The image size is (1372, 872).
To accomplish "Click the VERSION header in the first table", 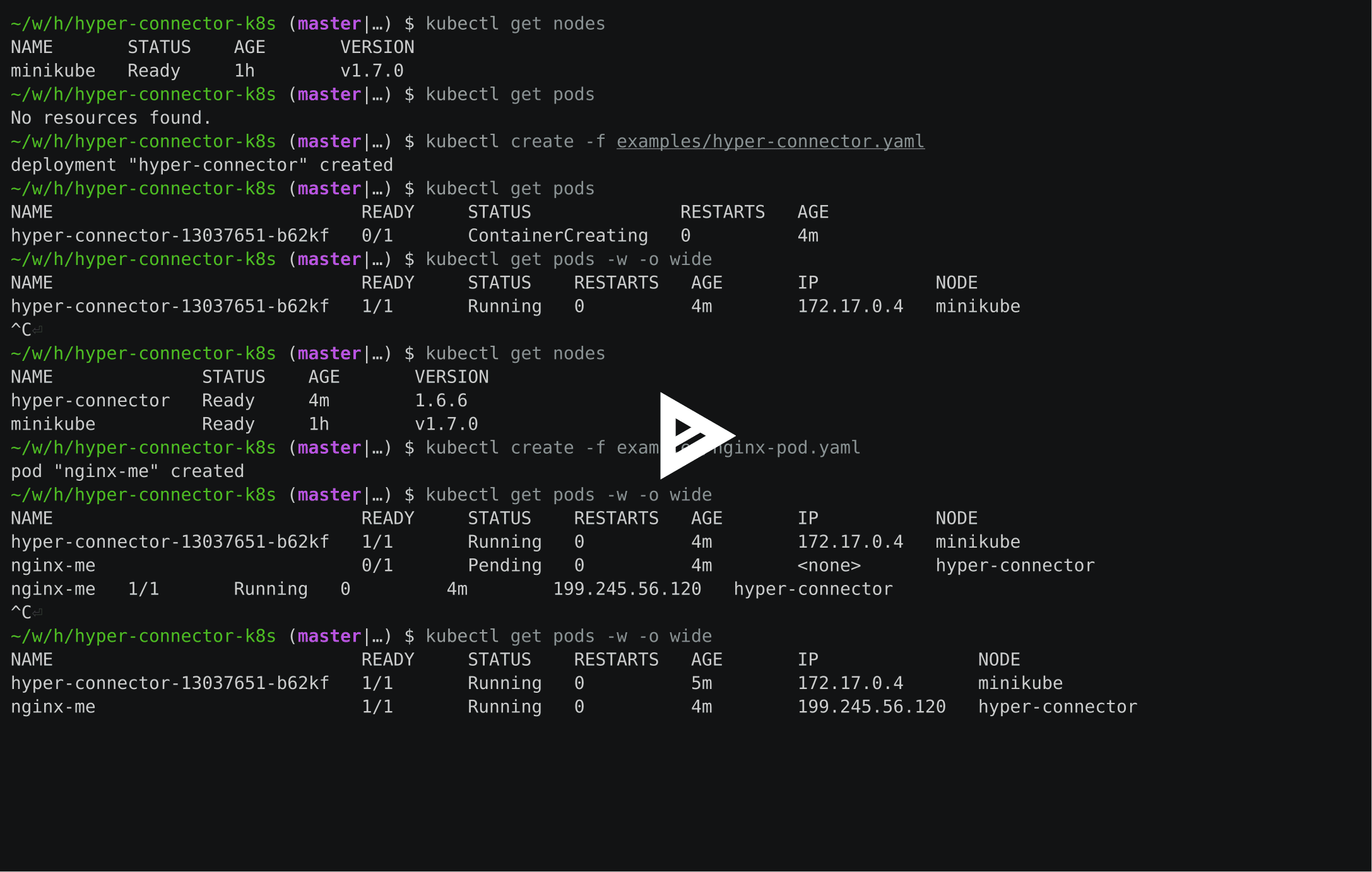I will pos(377,47).
